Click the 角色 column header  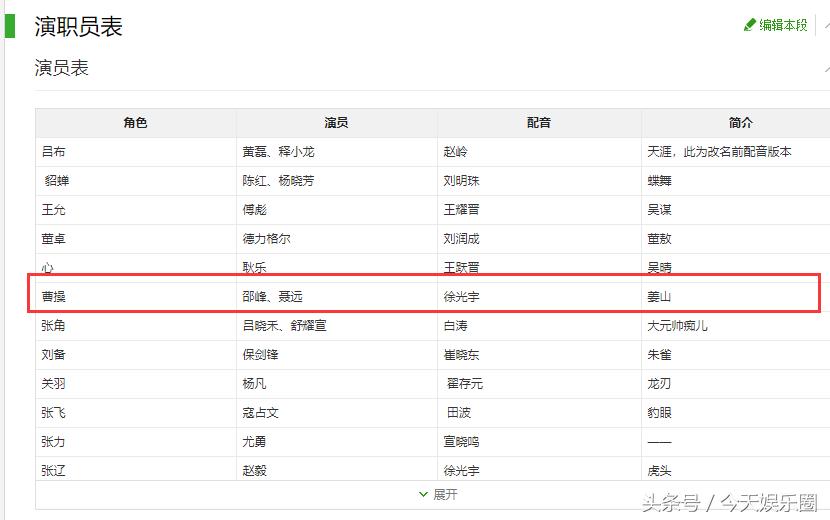(136, 123)
